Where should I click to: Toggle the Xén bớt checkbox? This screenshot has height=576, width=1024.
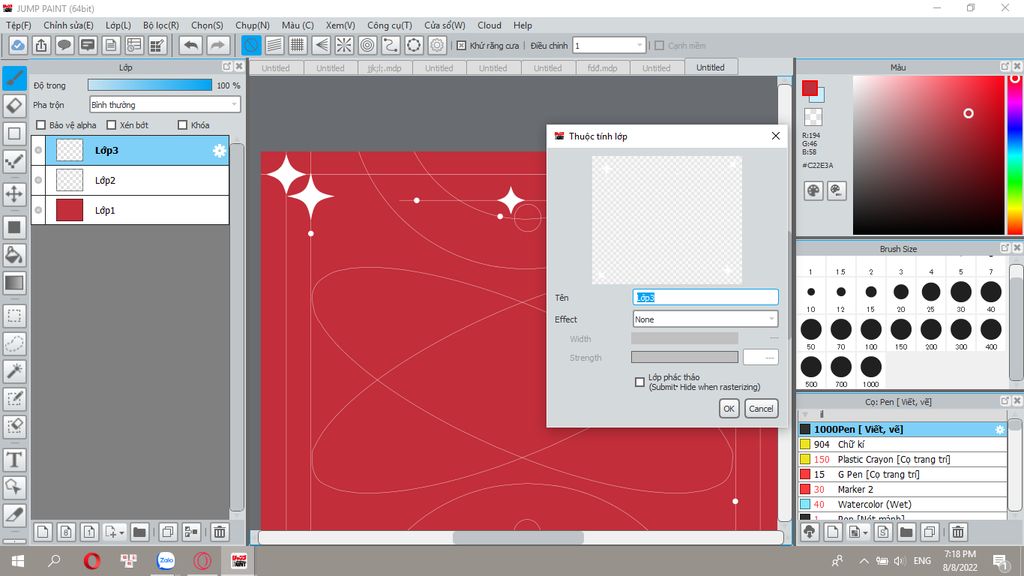pos(111,125)
